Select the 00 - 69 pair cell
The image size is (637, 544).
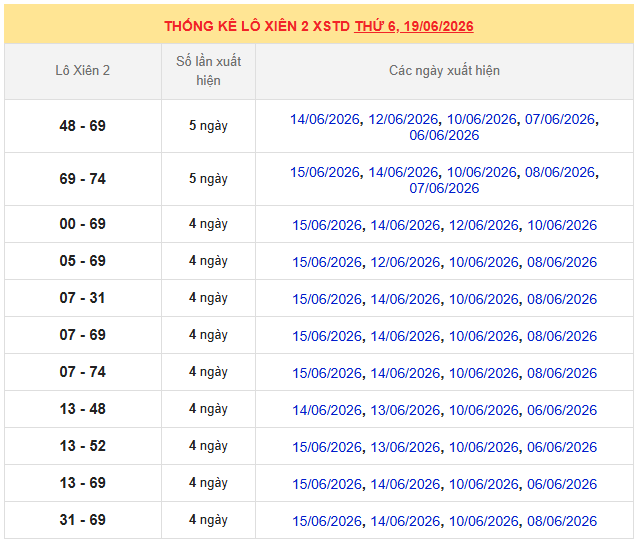coord(82,224)
